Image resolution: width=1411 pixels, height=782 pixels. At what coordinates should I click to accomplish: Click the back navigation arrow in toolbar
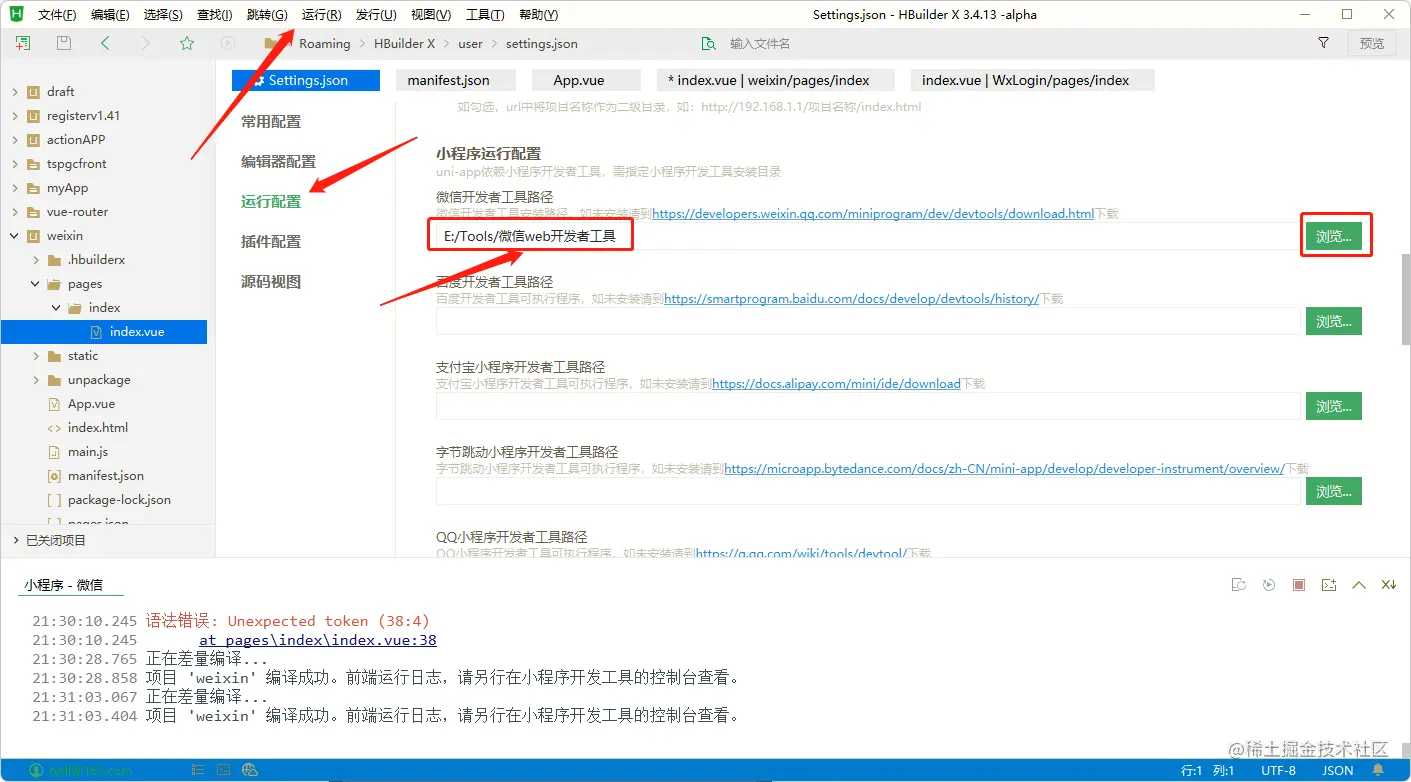[x=105, y=43]
